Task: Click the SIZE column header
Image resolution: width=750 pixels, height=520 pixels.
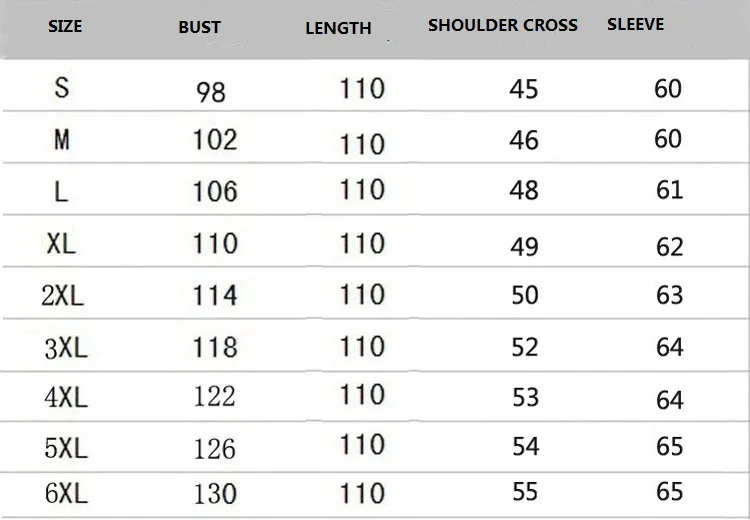Action: (x=65, y=27)
